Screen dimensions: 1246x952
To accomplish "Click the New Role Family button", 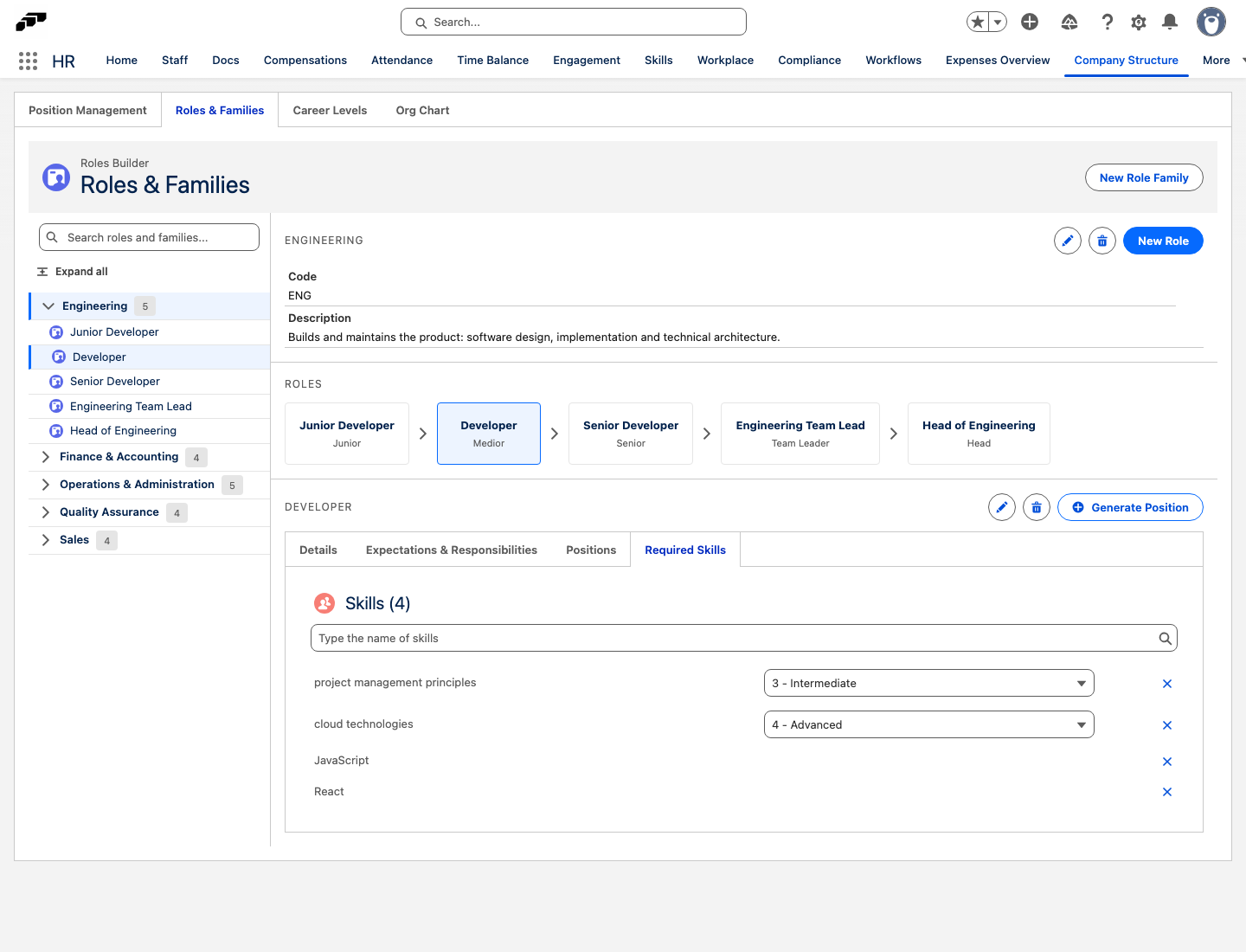I will pyautogui.click(x=1144, y=177).
